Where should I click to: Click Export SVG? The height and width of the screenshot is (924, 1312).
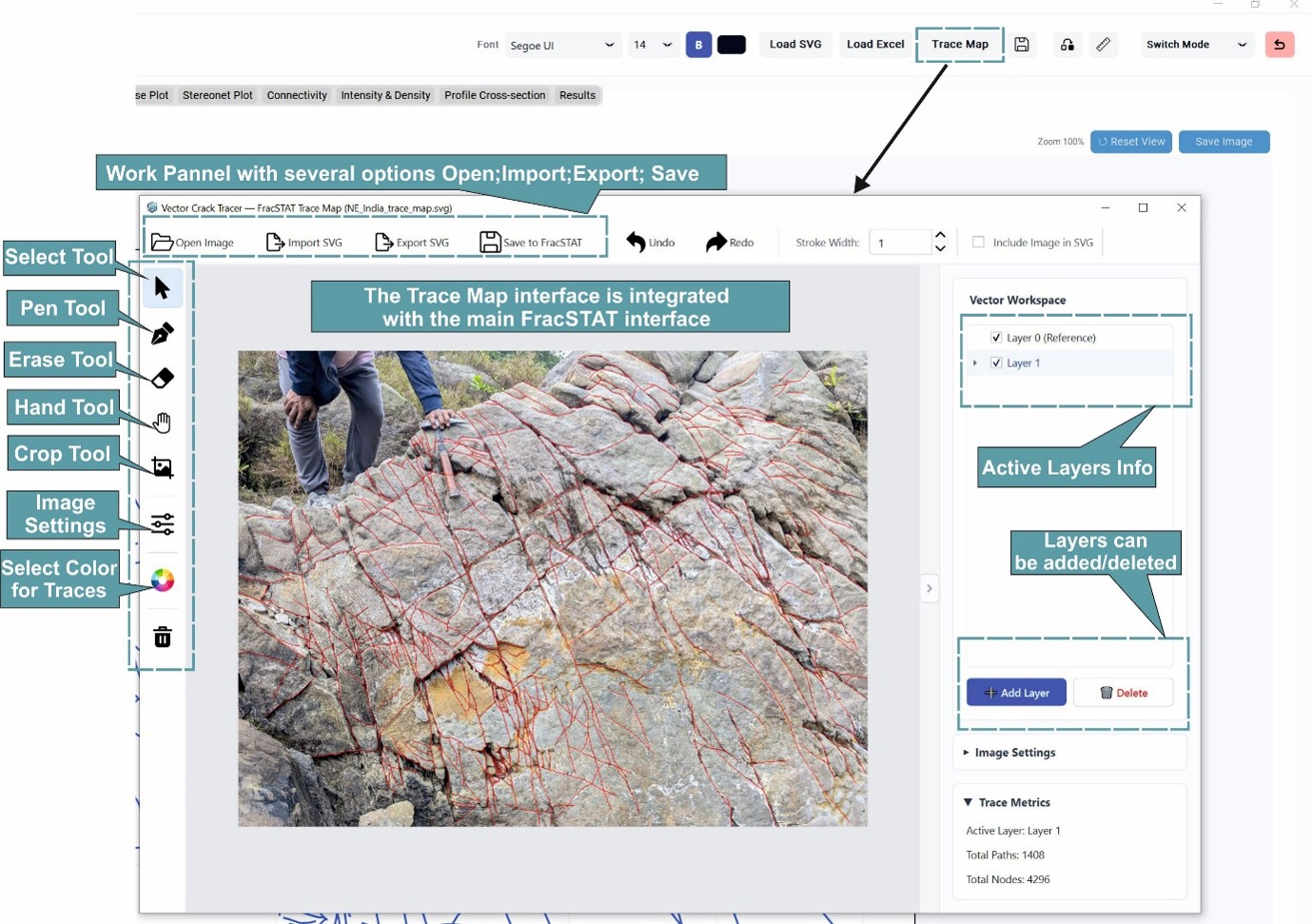click(412, 243)
